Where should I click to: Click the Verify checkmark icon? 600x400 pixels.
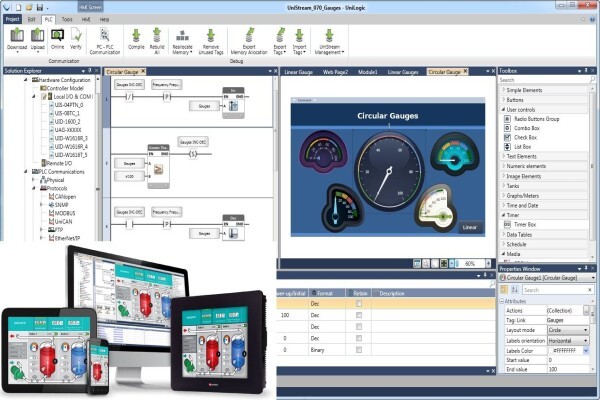(76, 35)
